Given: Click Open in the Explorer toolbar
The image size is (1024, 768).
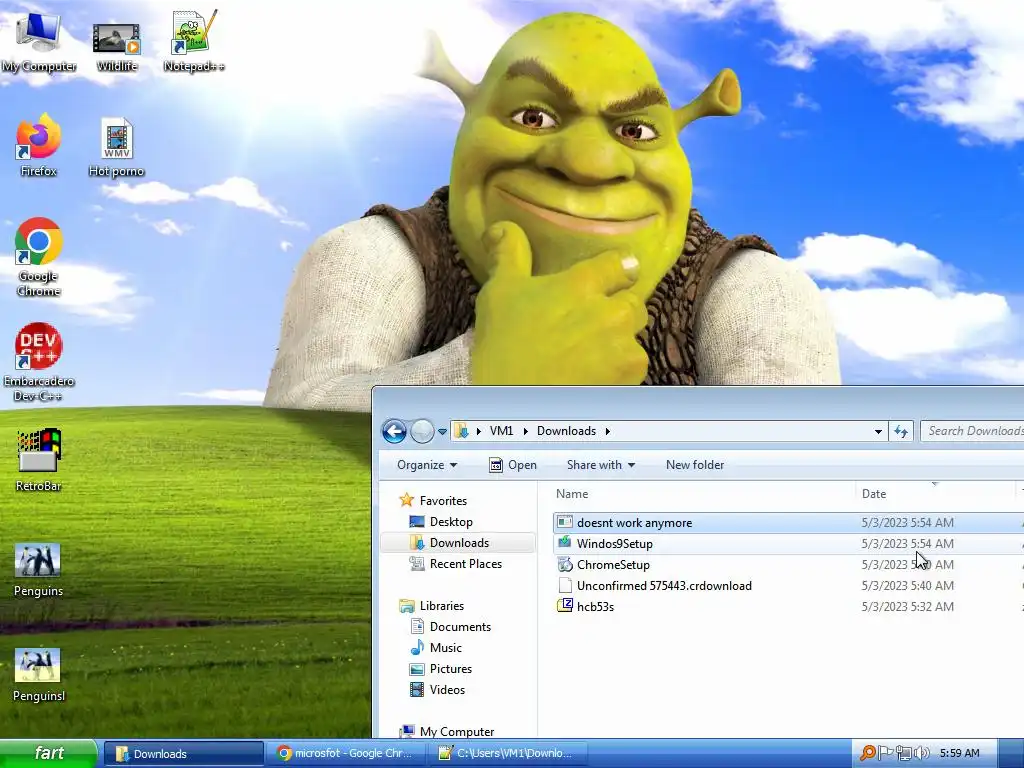Looking at the screenshot, I should point(513,465).
